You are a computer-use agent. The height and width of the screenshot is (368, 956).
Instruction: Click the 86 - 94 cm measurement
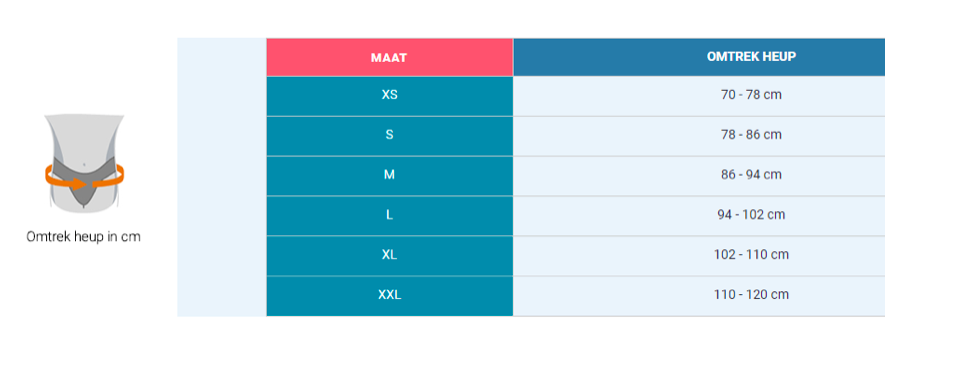751,175
